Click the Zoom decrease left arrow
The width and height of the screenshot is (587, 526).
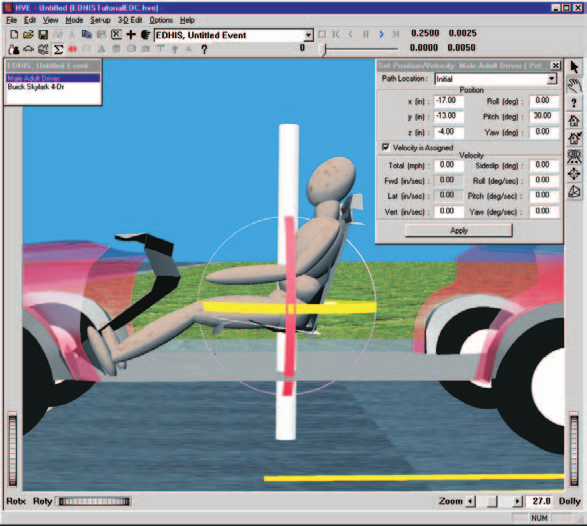[x=471, y=501]
